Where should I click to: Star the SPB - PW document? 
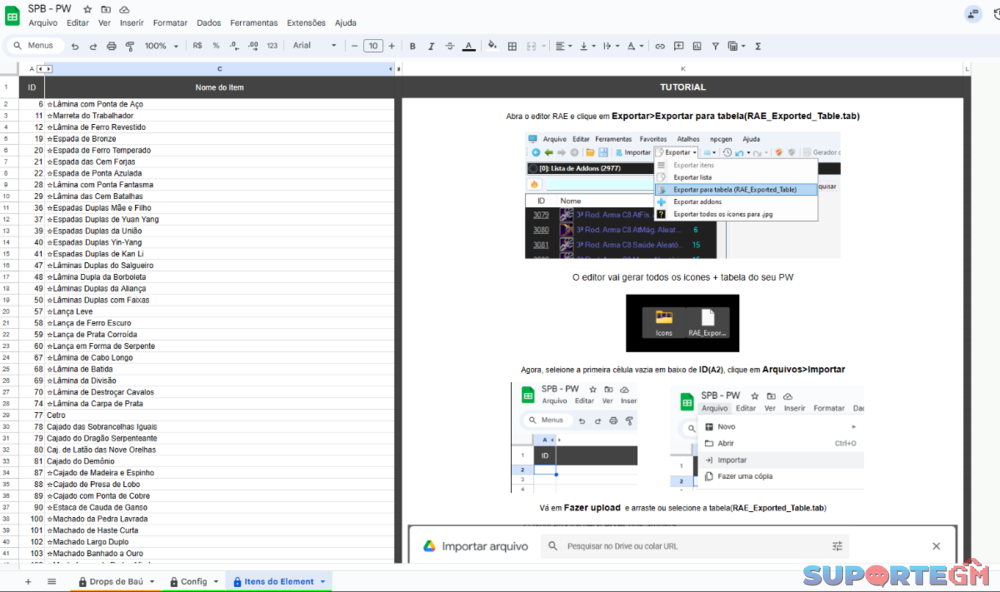[x=88, y=9]
